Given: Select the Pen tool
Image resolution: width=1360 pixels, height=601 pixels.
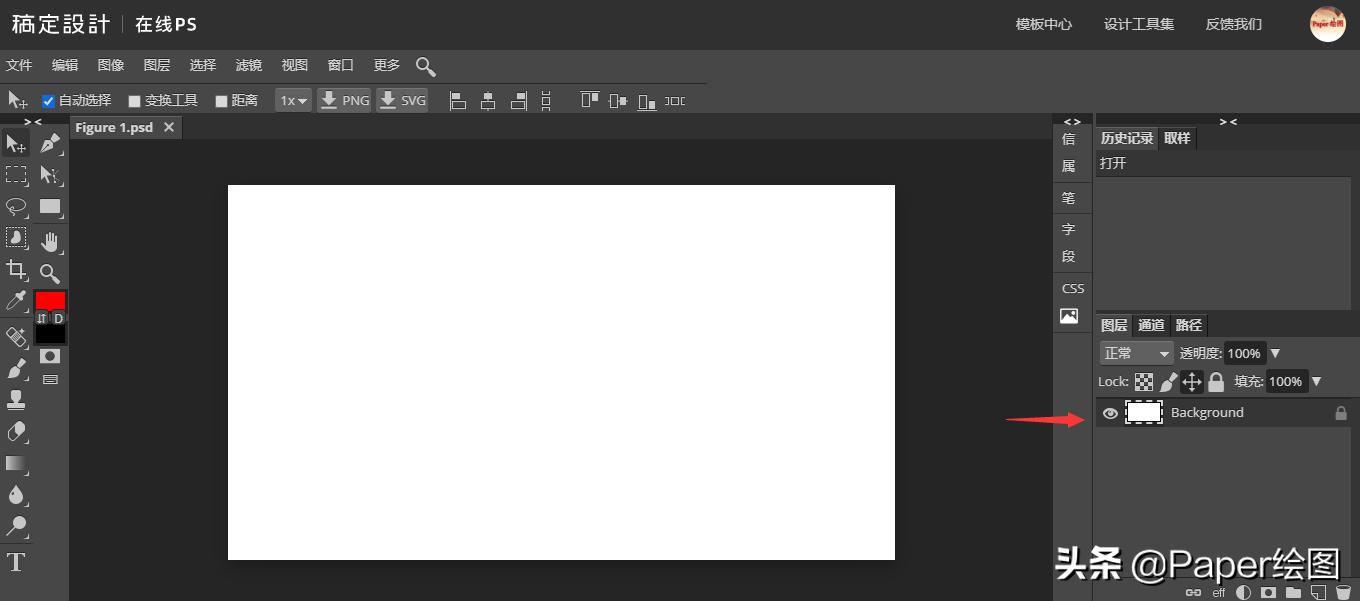Looking at the screenshot, I should (50, 144).
